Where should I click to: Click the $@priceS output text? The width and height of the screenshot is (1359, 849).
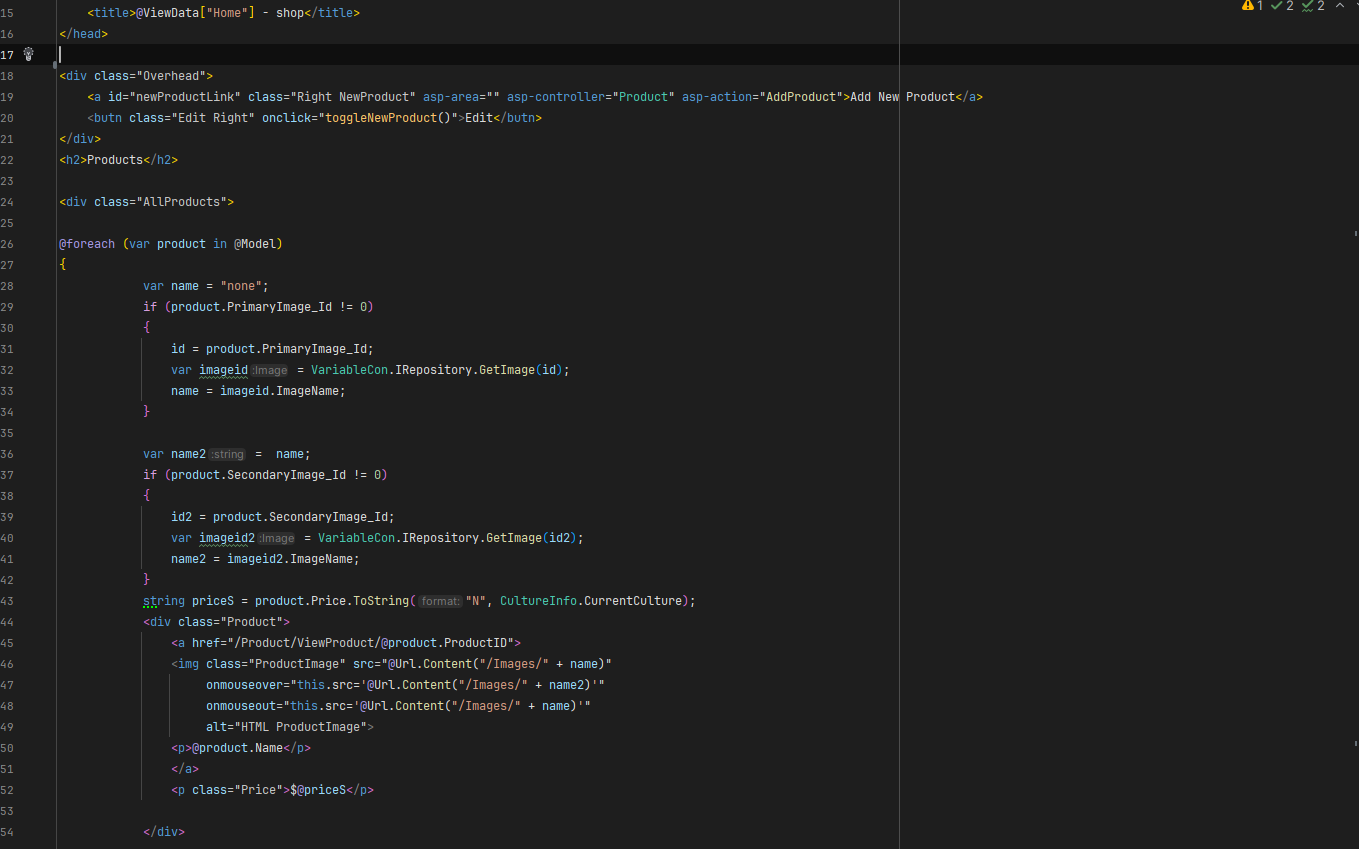pos(318,790)
